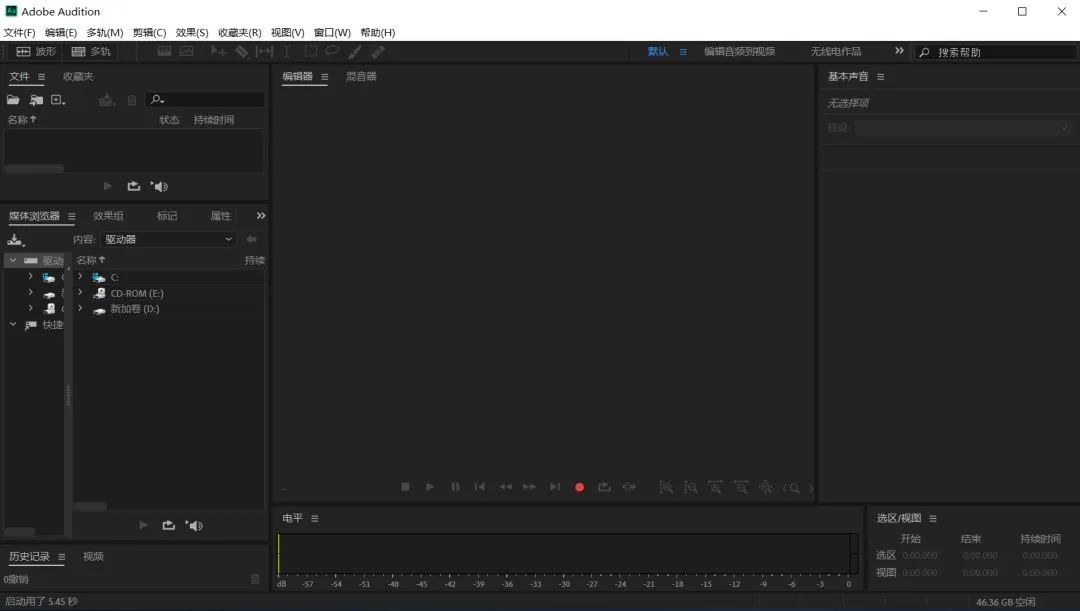Select the Razor tool in toolbar
Image resolution: width=1080 pixels, height=611 pixels.
point(241,52)
